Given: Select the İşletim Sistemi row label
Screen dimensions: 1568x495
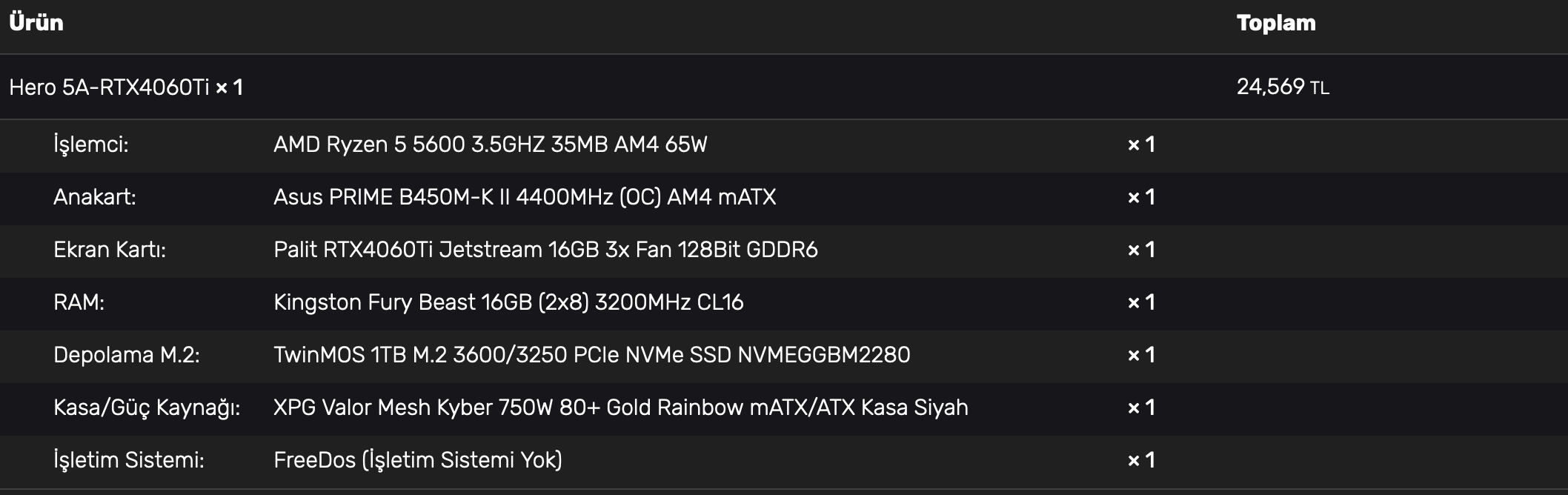Looking at the screenshot, I should [128, 460].
